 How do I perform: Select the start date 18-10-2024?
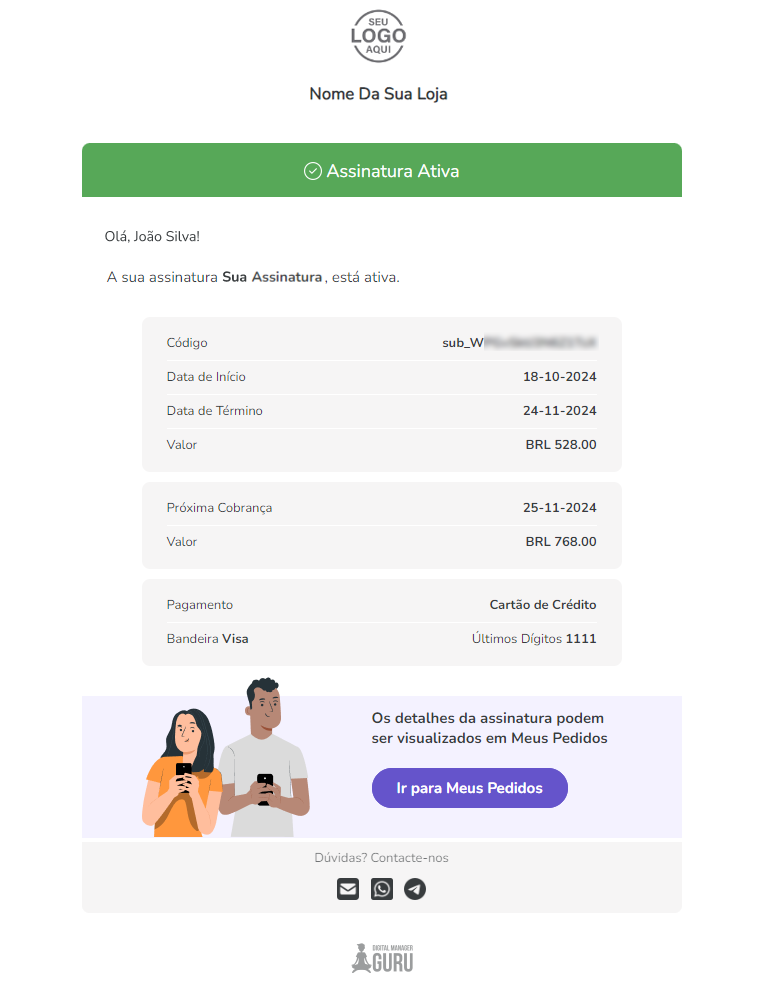[x=559, y=377]
